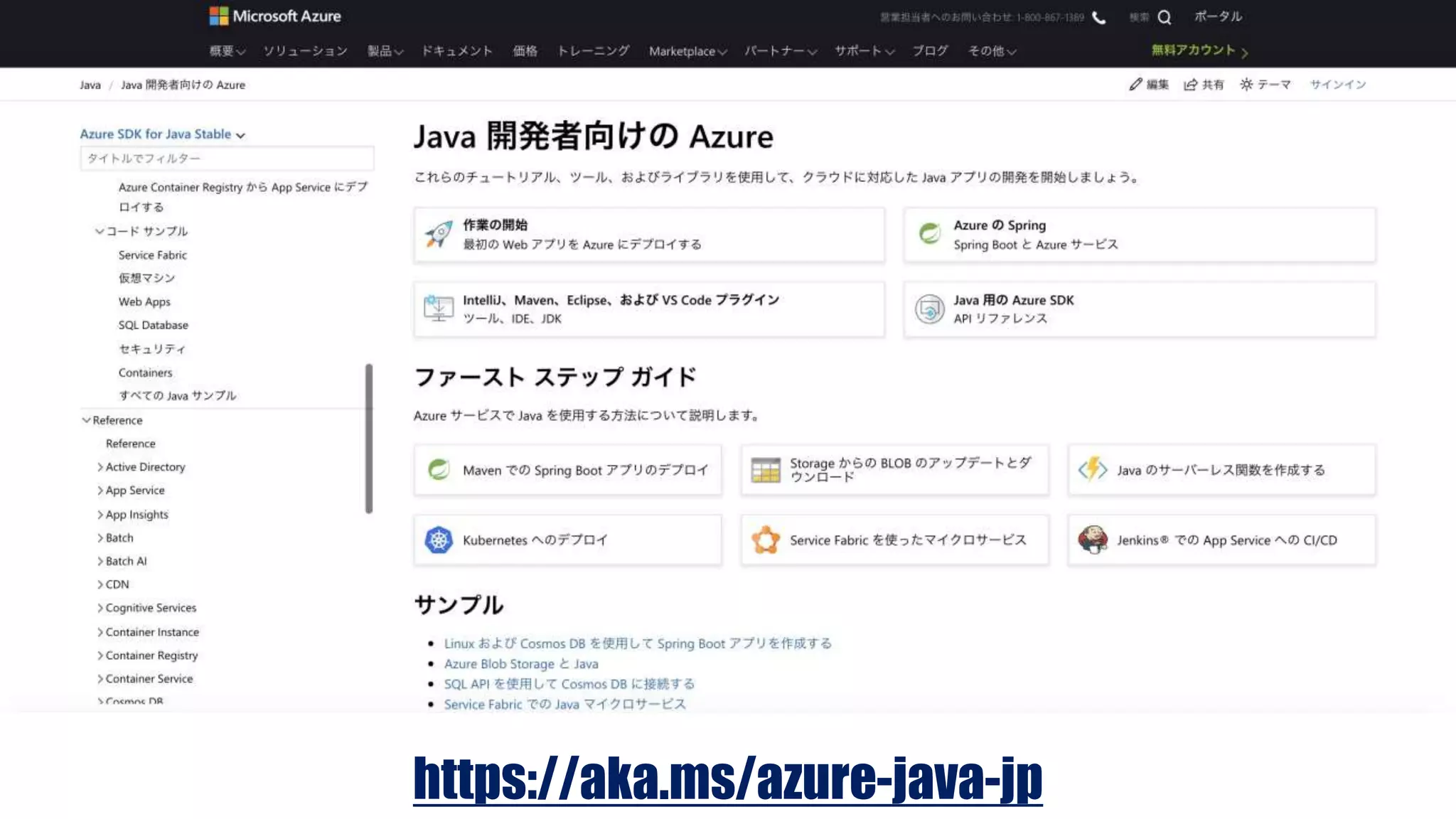Image resolution: width=1456 pixels, height=819 pixels.
Task: Open 価格 in top navigation
Action: point(525,51)
